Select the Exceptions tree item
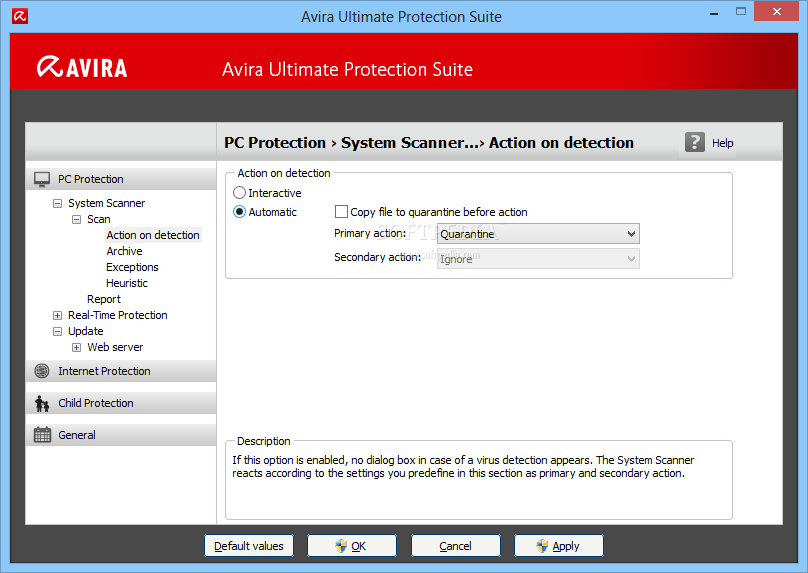This screenshot has height=573, width=808. 132,267
